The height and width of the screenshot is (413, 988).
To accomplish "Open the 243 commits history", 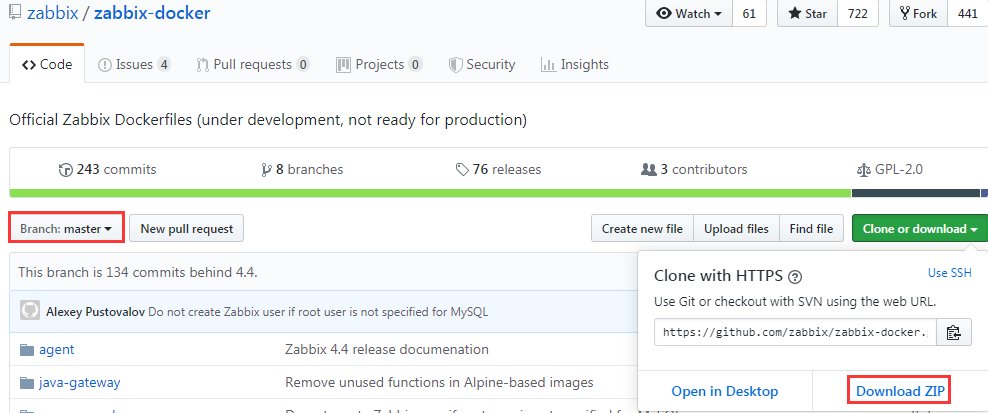I will 107,170.
